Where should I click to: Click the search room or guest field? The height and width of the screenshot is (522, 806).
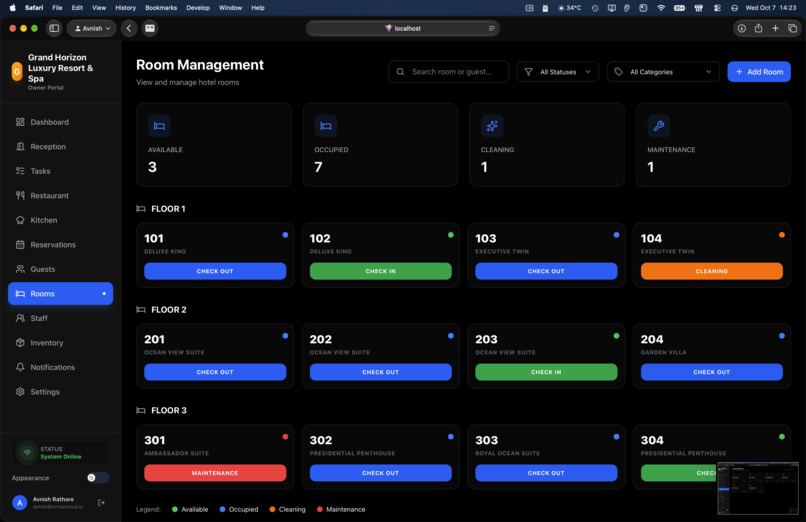click(449, 72)
